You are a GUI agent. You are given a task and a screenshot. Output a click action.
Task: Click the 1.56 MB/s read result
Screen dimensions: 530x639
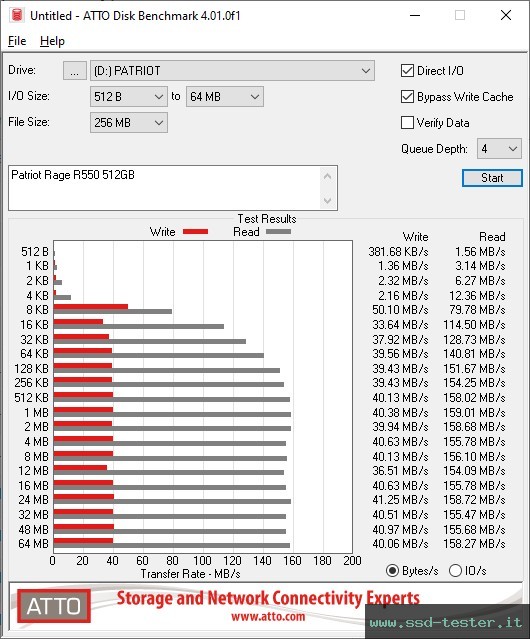(480, 252)
